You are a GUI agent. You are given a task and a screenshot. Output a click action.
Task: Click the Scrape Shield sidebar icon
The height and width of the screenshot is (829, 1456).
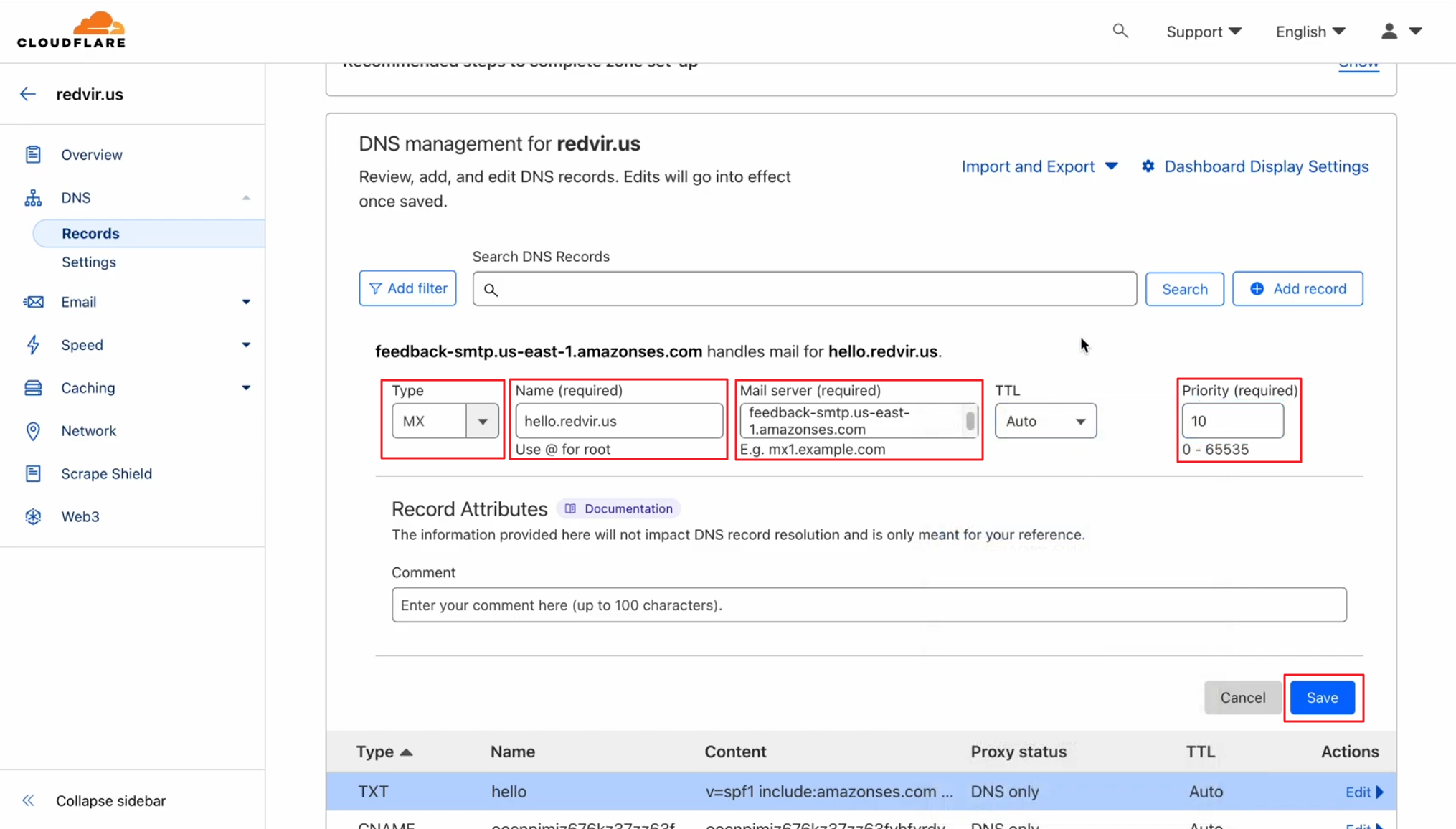33,473
